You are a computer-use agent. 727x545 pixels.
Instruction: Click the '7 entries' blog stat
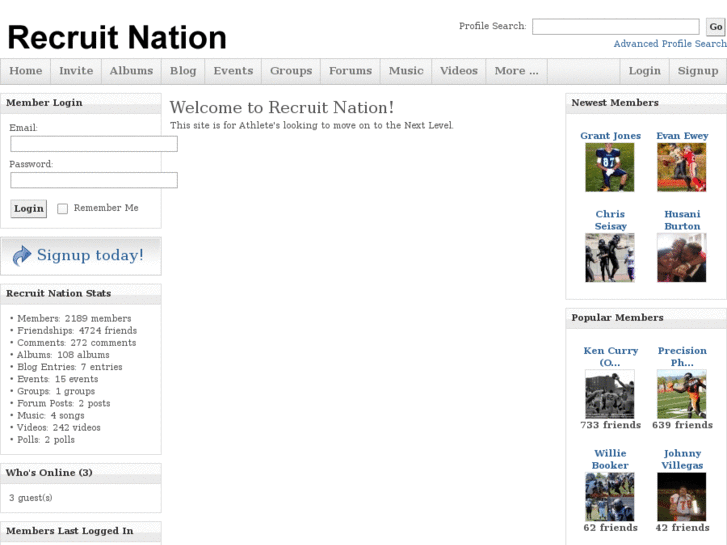(101, 367)
